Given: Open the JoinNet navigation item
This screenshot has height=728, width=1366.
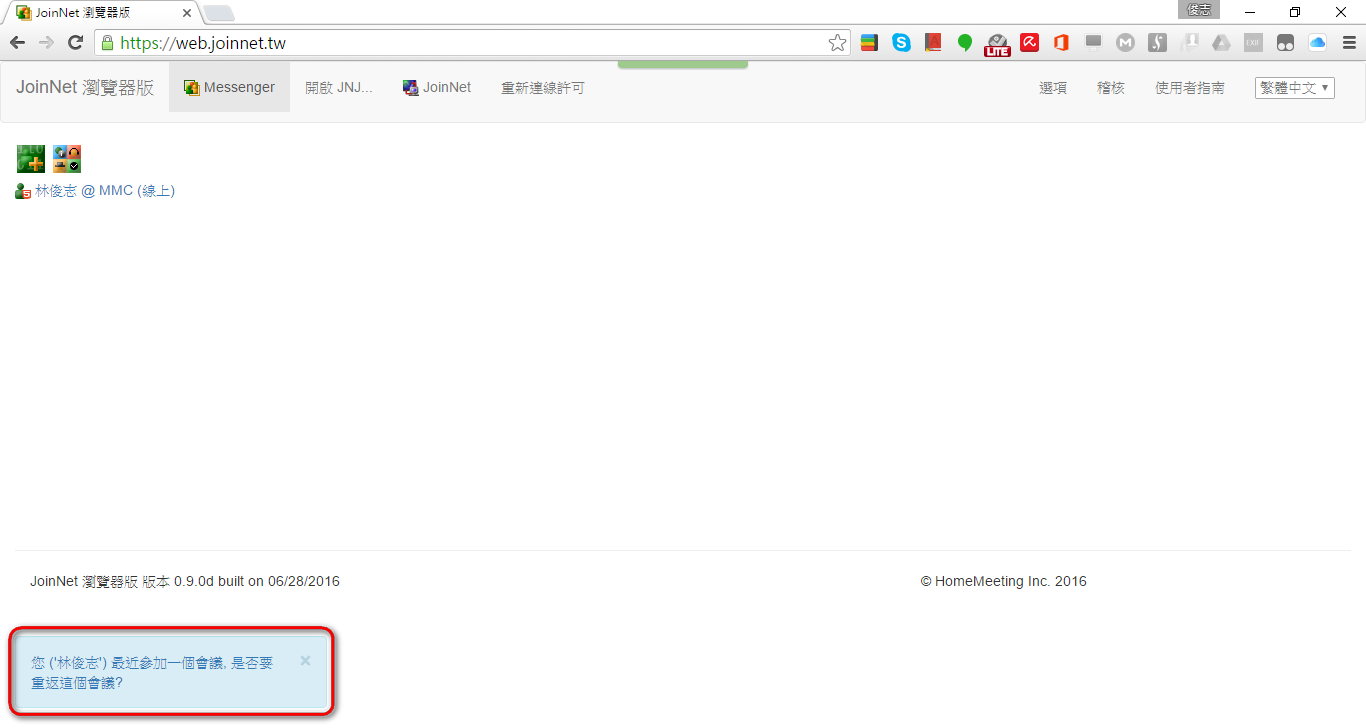Looking at the screenshot, I should pos(437,87).
